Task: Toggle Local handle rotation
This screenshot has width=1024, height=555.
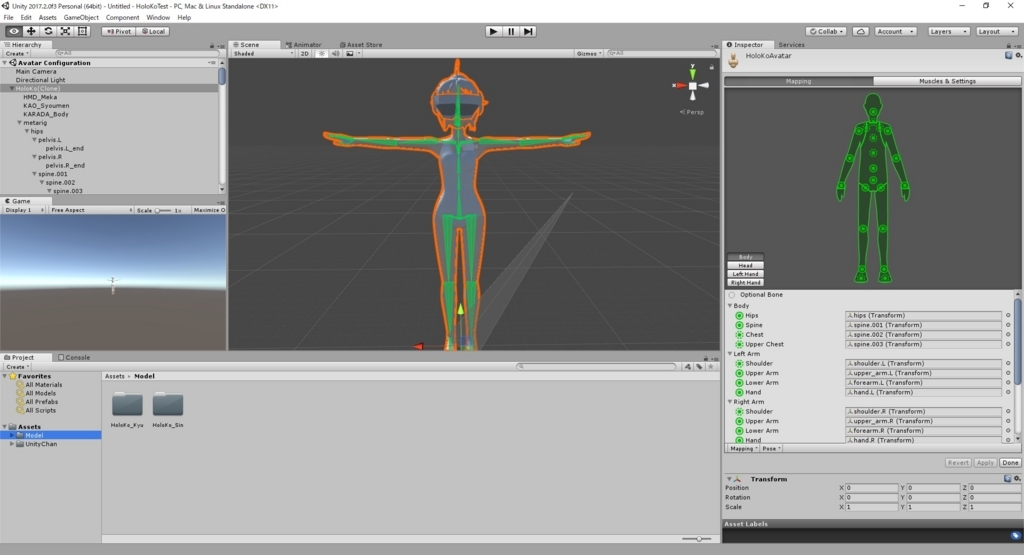Action: click(x=153, y=31)
